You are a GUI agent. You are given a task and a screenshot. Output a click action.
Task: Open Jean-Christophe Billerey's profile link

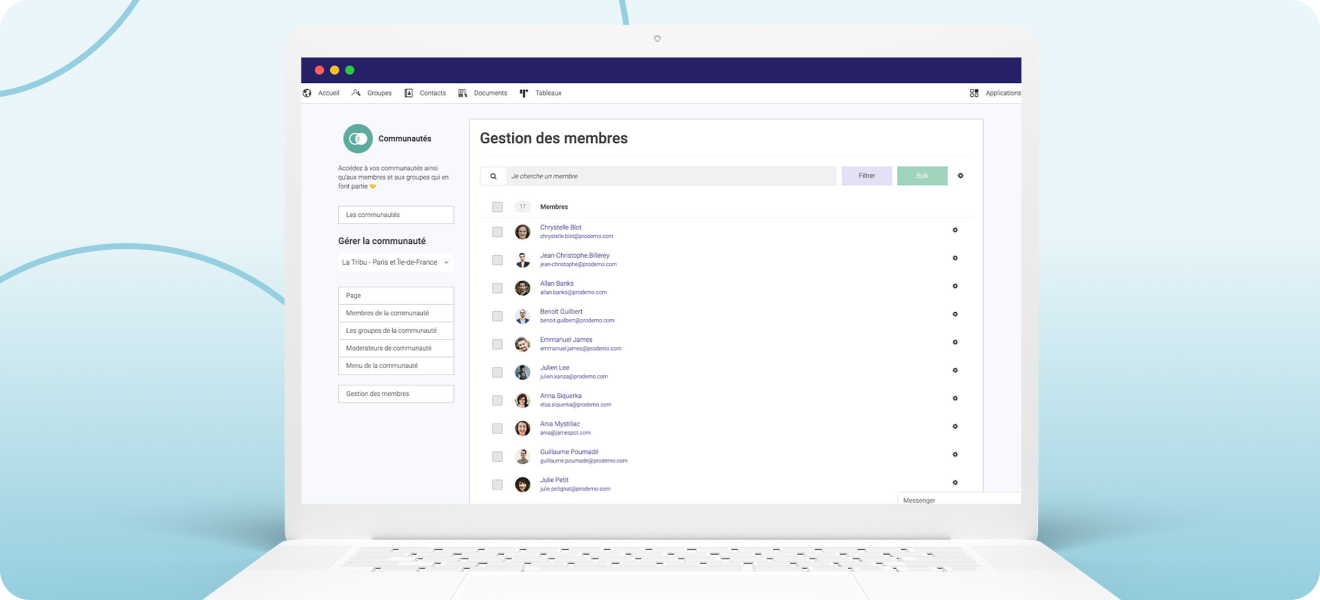point(575,255)
